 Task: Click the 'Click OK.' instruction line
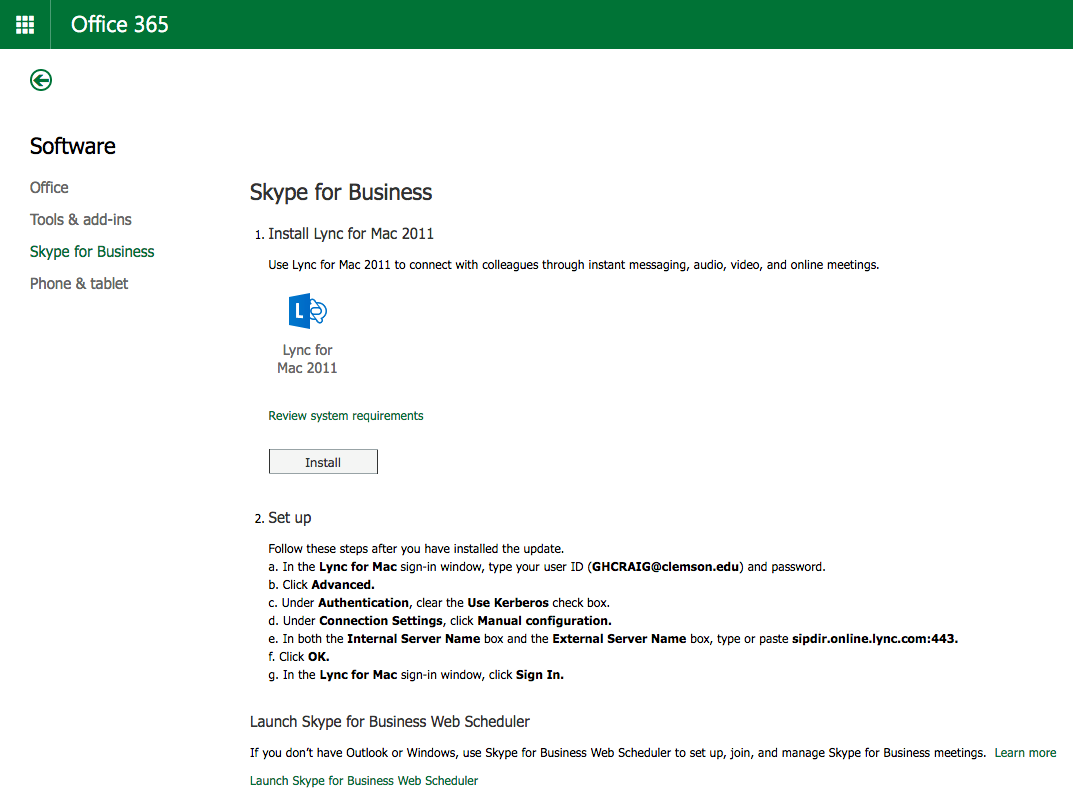[299, 657]
